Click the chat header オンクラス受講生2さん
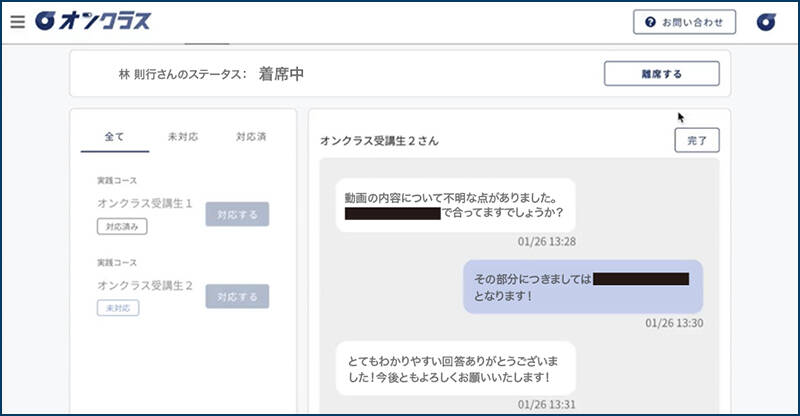The height and width of the screenshot is (416, 800). pyautogui.click(x=379, y=141)
